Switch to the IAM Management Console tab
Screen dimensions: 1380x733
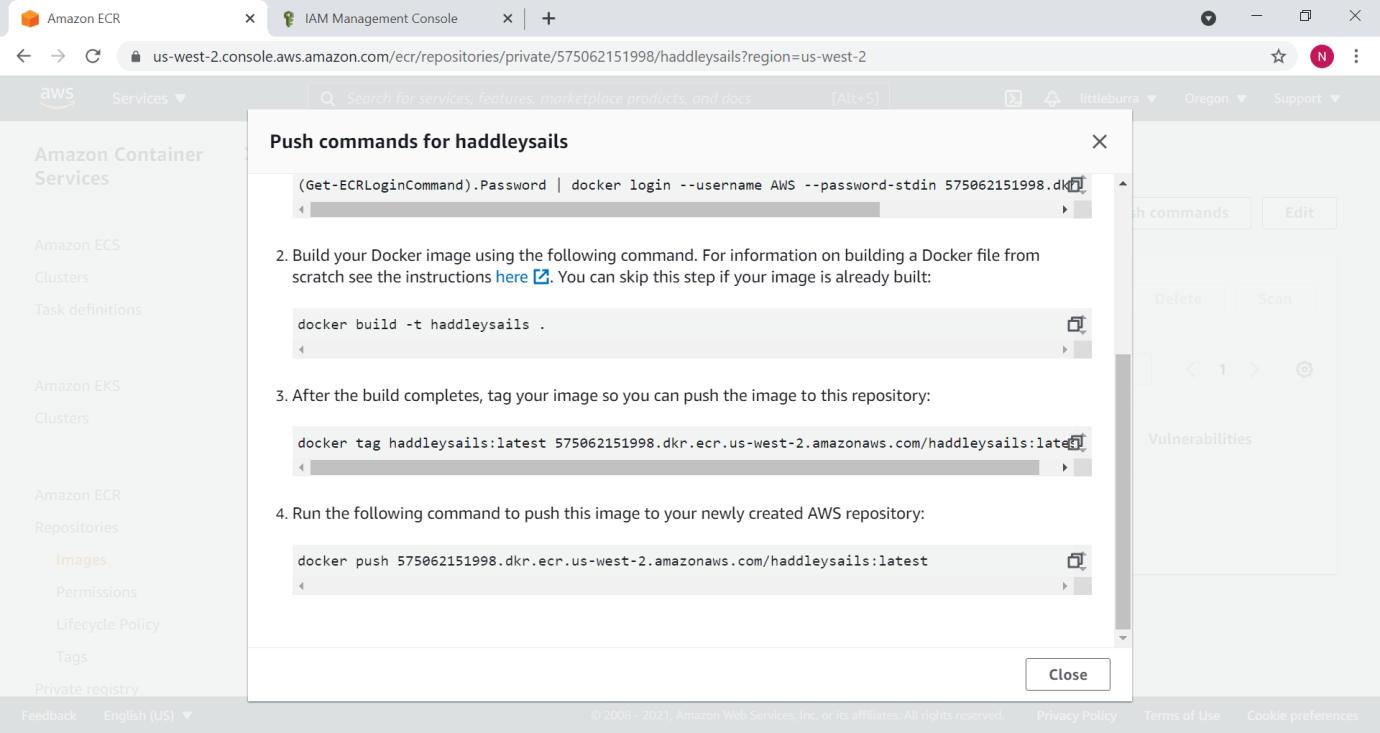[x=397, y=18]
